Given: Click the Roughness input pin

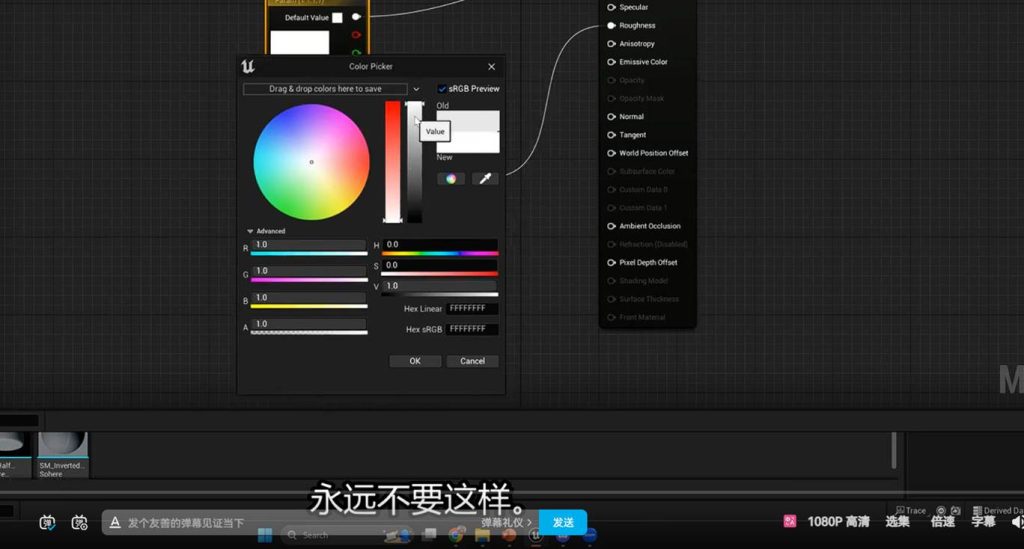Looking at the screenshot, I should point(611,26).
